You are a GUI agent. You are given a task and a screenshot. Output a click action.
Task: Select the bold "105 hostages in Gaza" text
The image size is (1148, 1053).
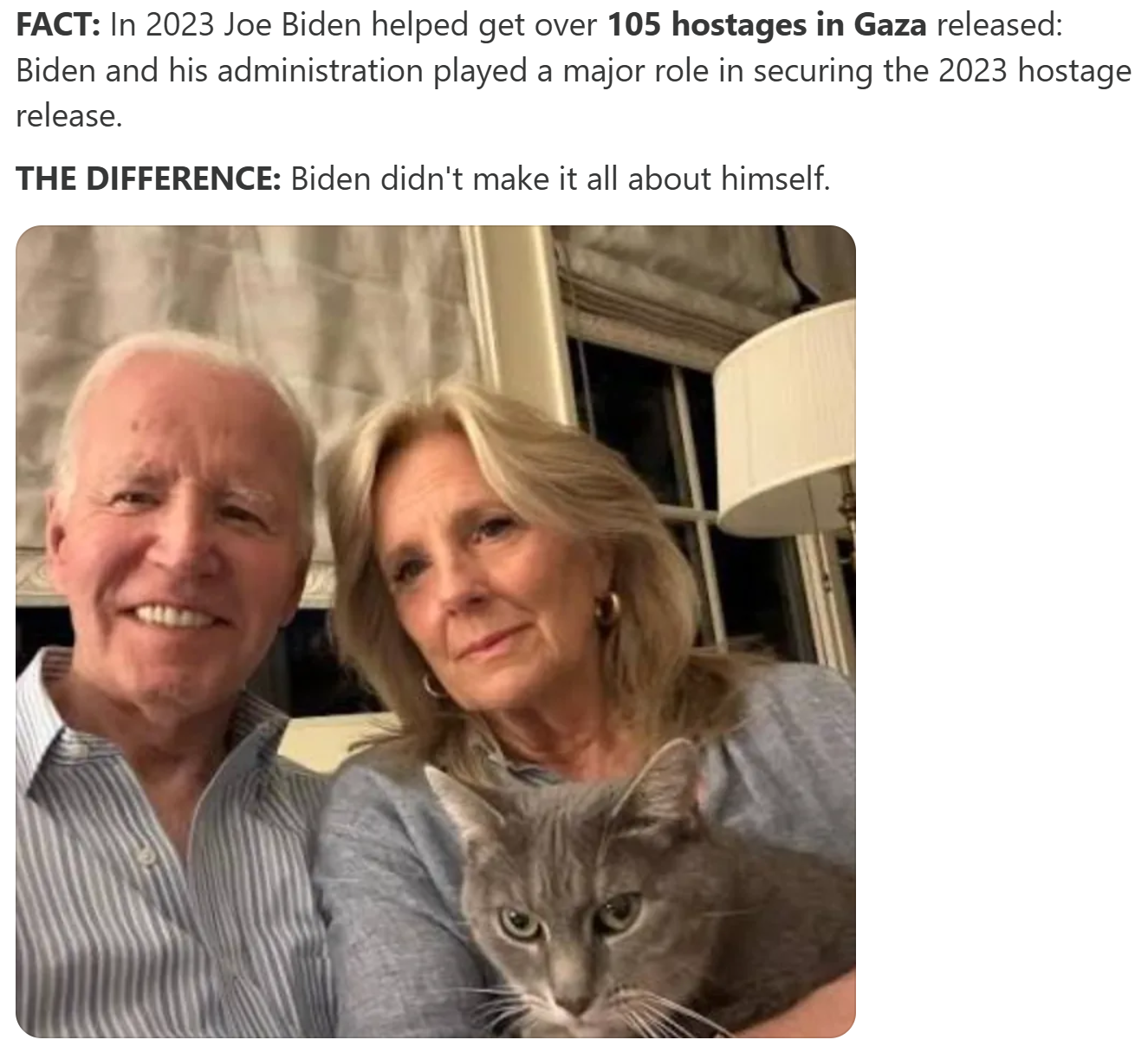pos(767,25)
